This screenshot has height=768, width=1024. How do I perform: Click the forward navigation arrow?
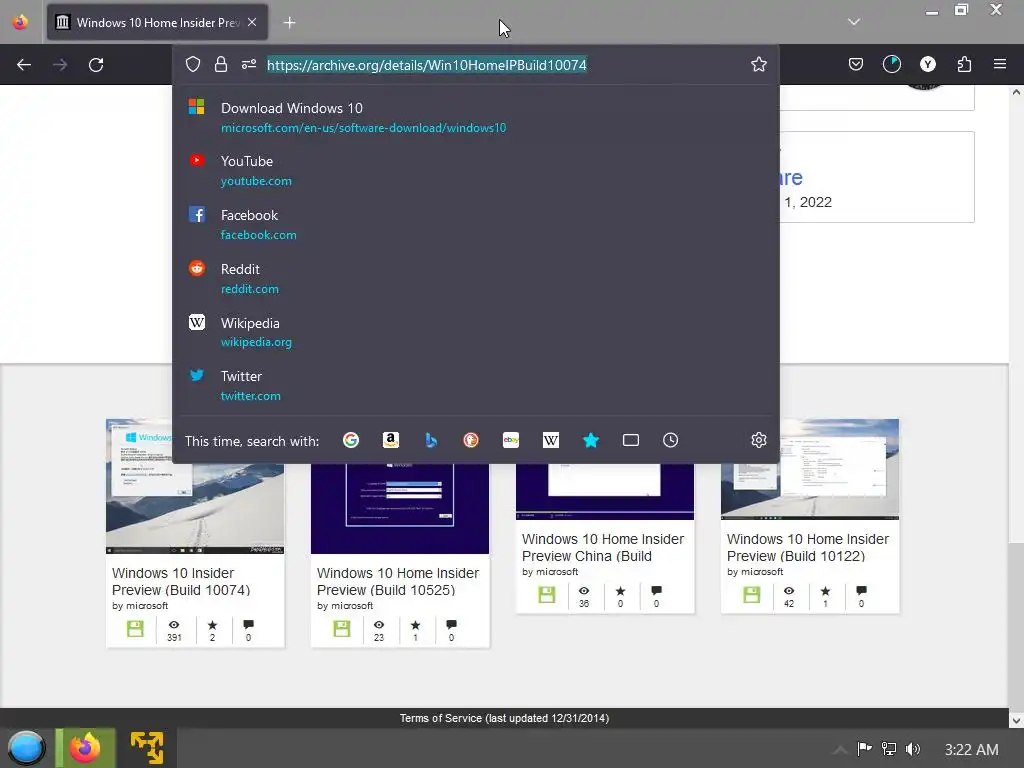click(60, 65)
